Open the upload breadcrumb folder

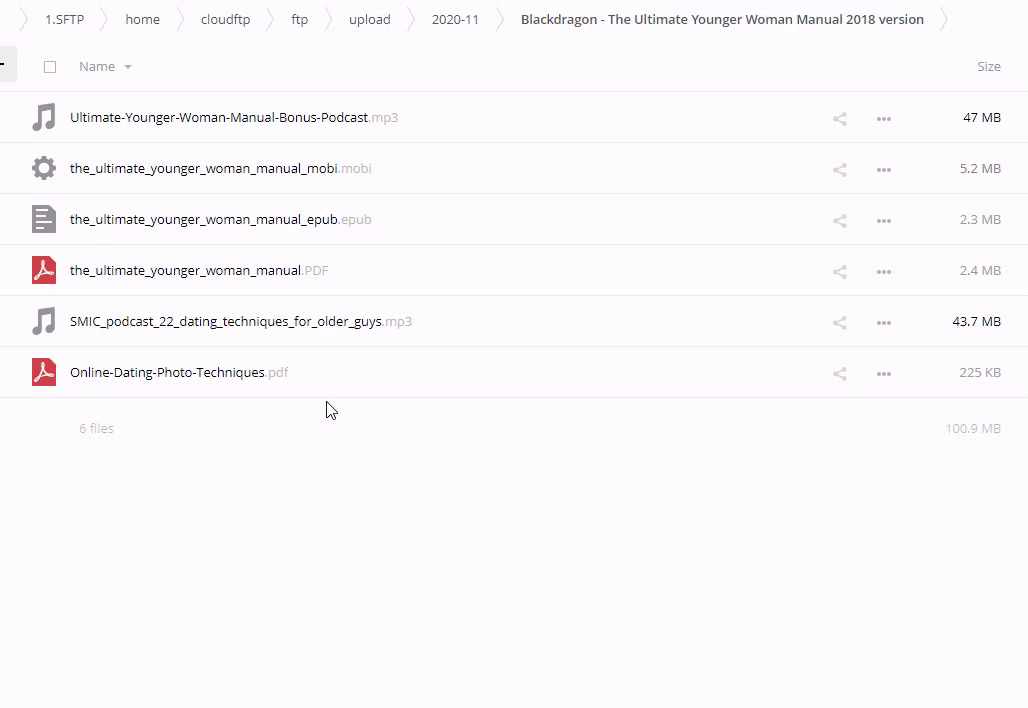coord(369,19)
